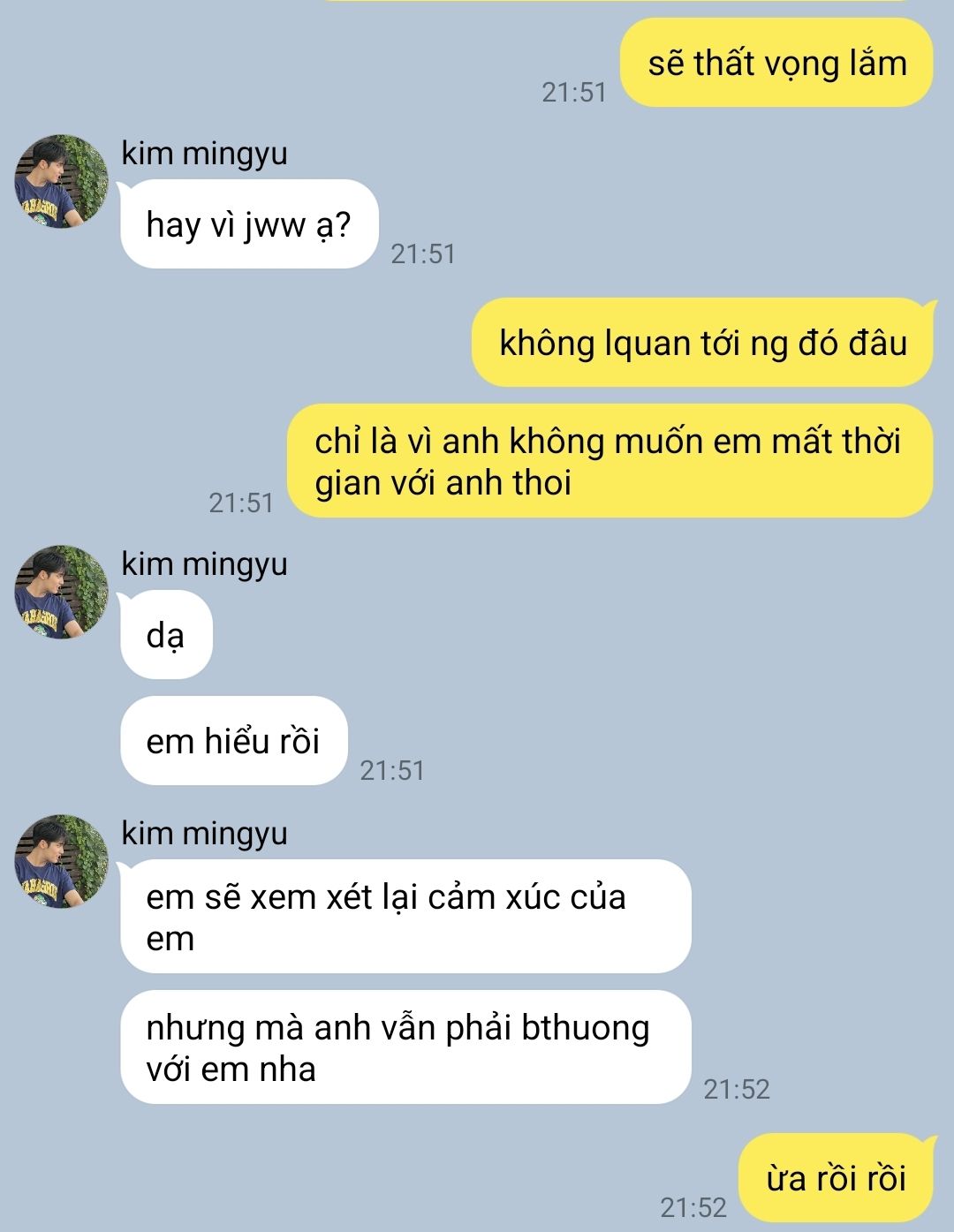Viewport: 954px width, 1232px height.
Task: Select the 'không lquan tới ng đó đâu' bubble
Action: (703, 342)
